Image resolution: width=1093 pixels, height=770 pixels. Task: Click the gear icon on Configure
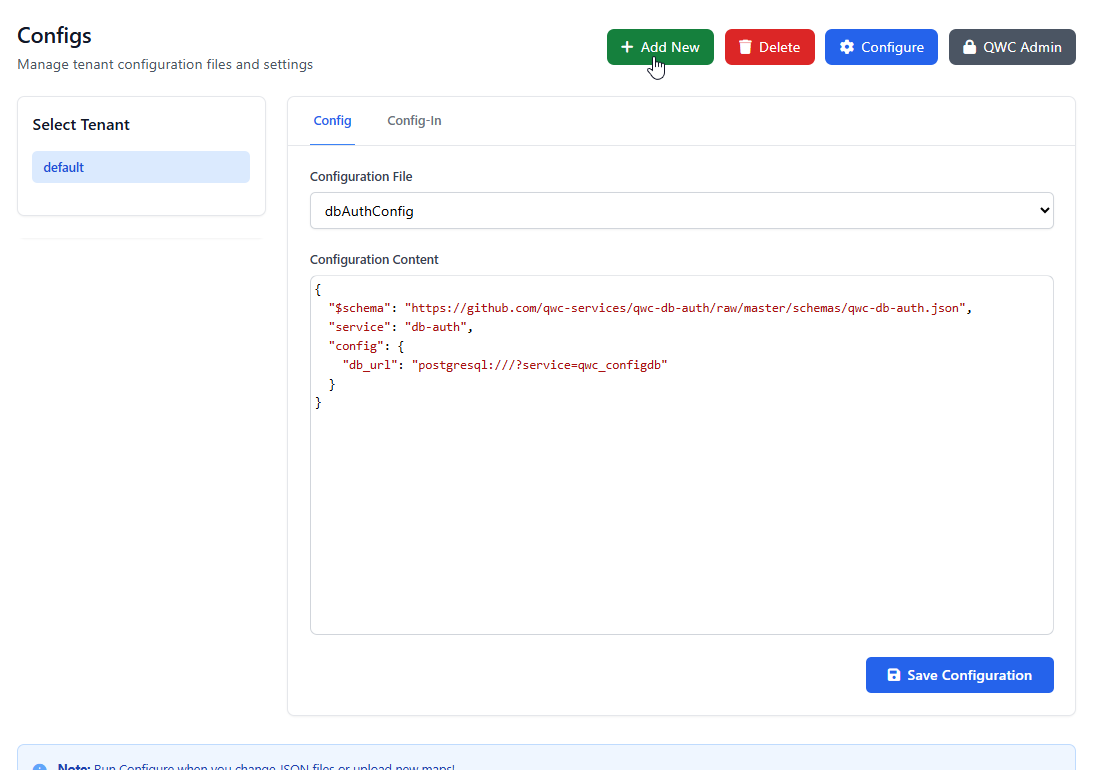pos(847,47)
